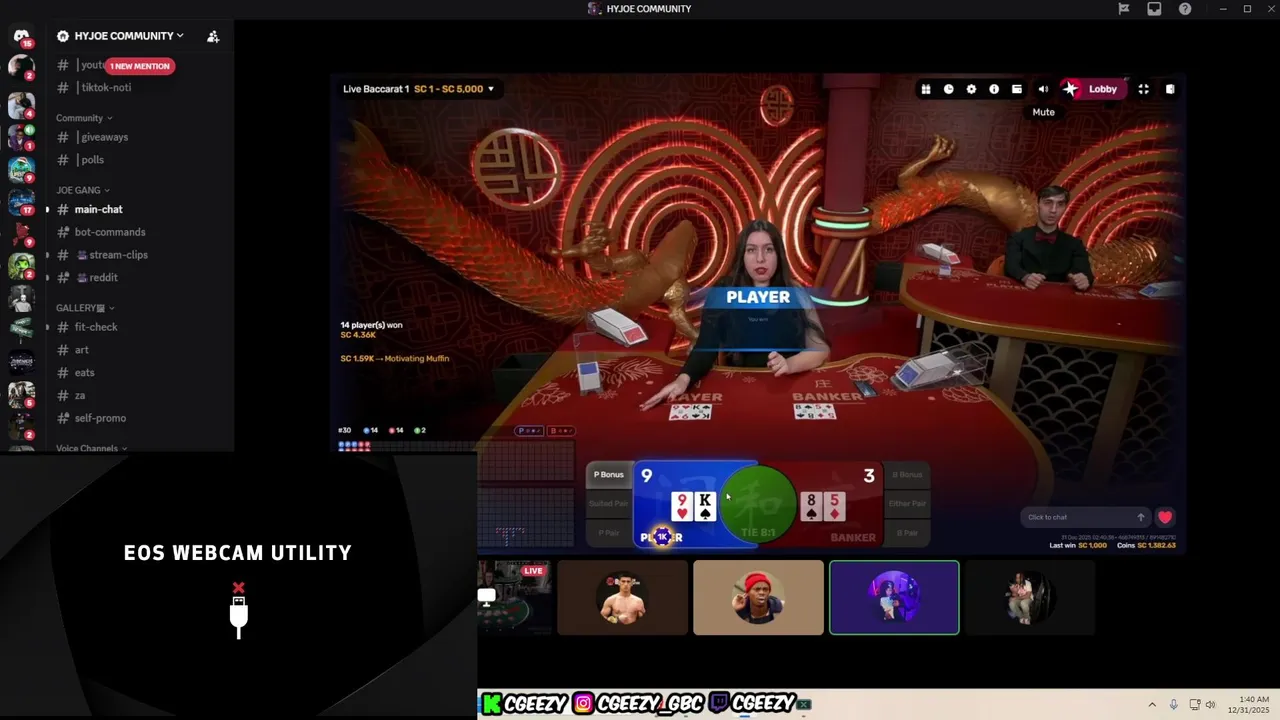Open the gift box icon in baccarat toolbar
The height and width of the screenshot is (720, 1280).
[x=926, y=89]
